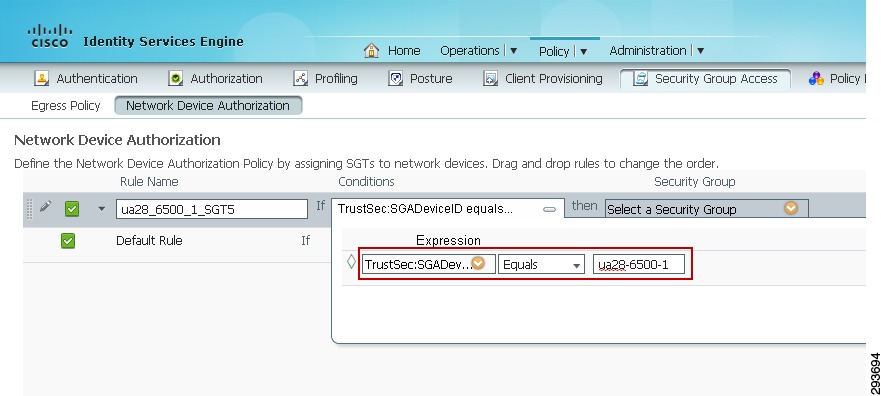
Task: Click the Posture shield icon
Action: pyautogui.click(x=396, y=79)
